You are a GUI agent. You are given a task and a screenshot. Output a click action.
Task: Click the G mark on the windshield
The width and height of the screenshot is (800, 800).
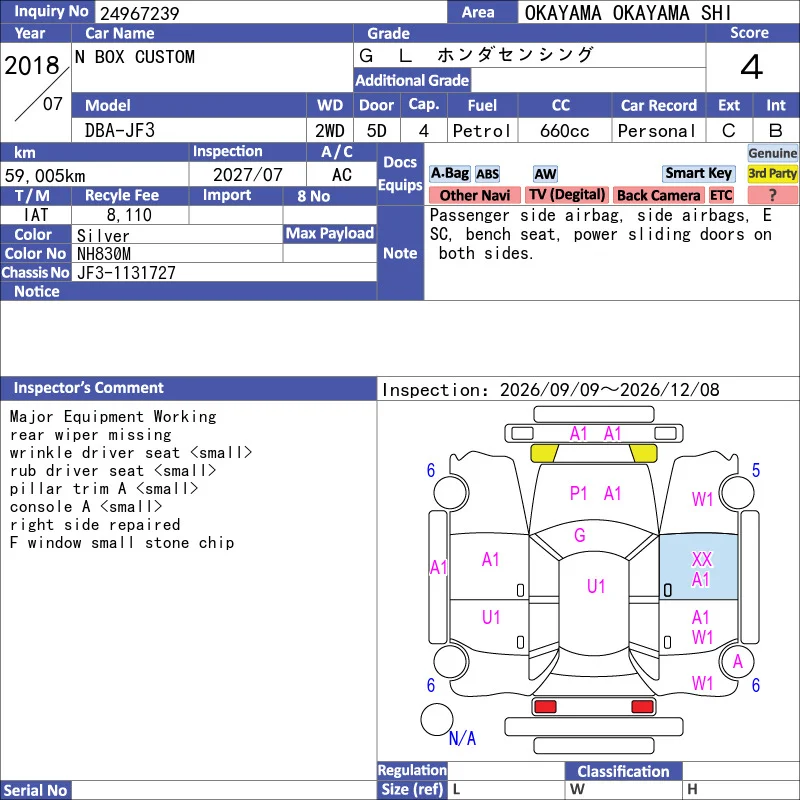click(x=580, y=535)
